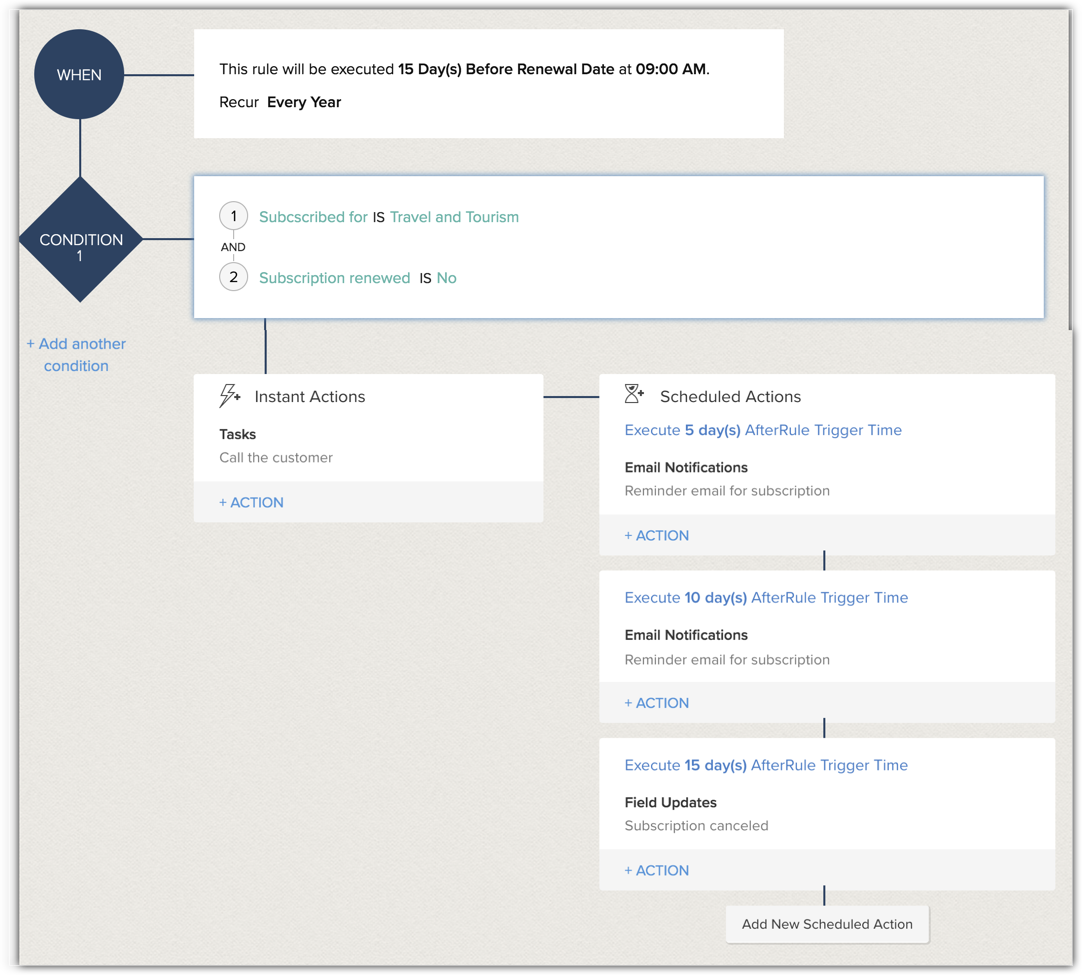Add another condition to the rule

[x=76, y=355]
